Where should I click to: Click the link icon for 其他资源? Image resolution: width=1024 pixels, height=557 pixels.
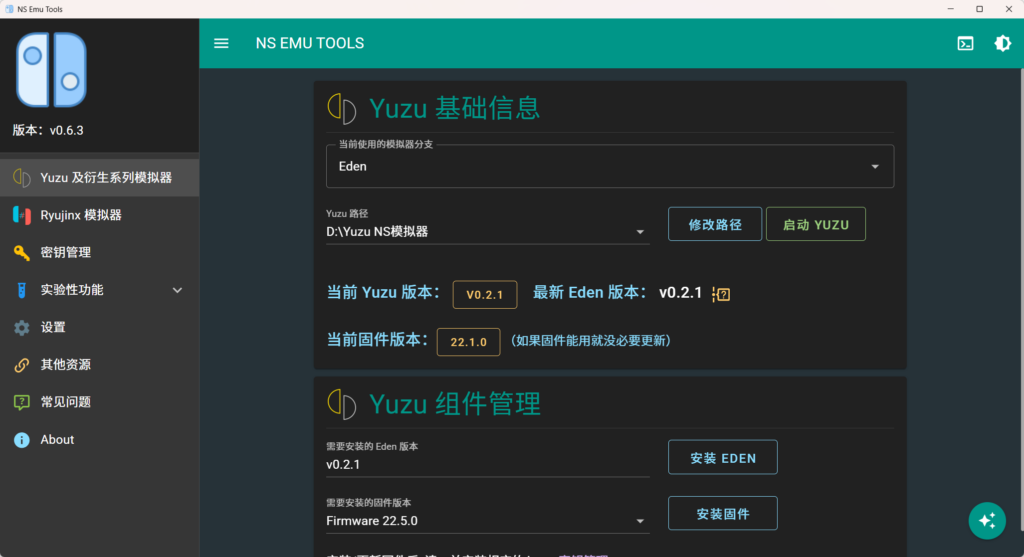(22, 364)
